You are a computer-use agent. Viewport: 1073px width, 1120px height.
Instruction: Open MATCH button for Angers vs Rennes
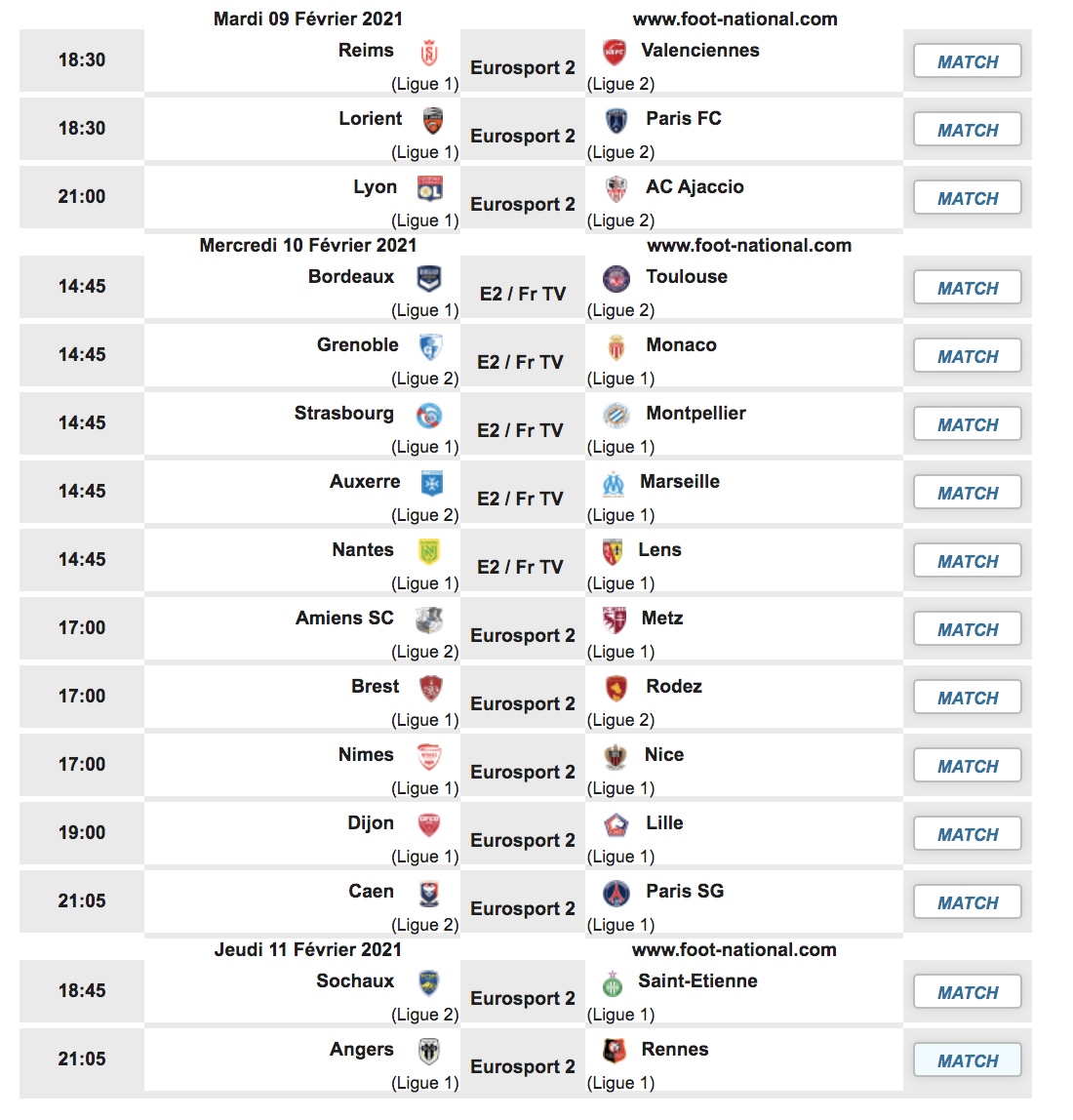pyautogui.click(x=968, y=1060)
